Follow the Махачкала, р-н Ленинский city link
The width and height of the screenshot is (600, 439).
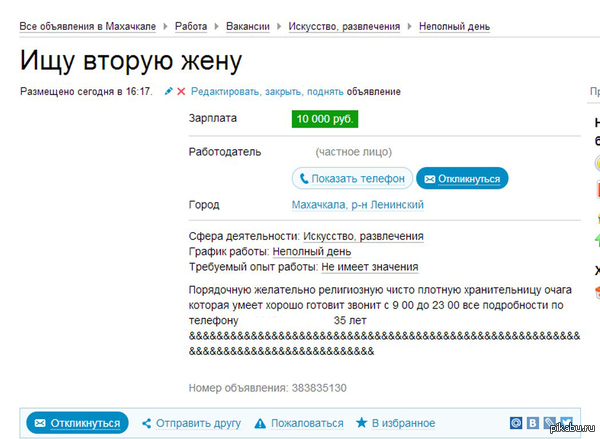[357, 205]
